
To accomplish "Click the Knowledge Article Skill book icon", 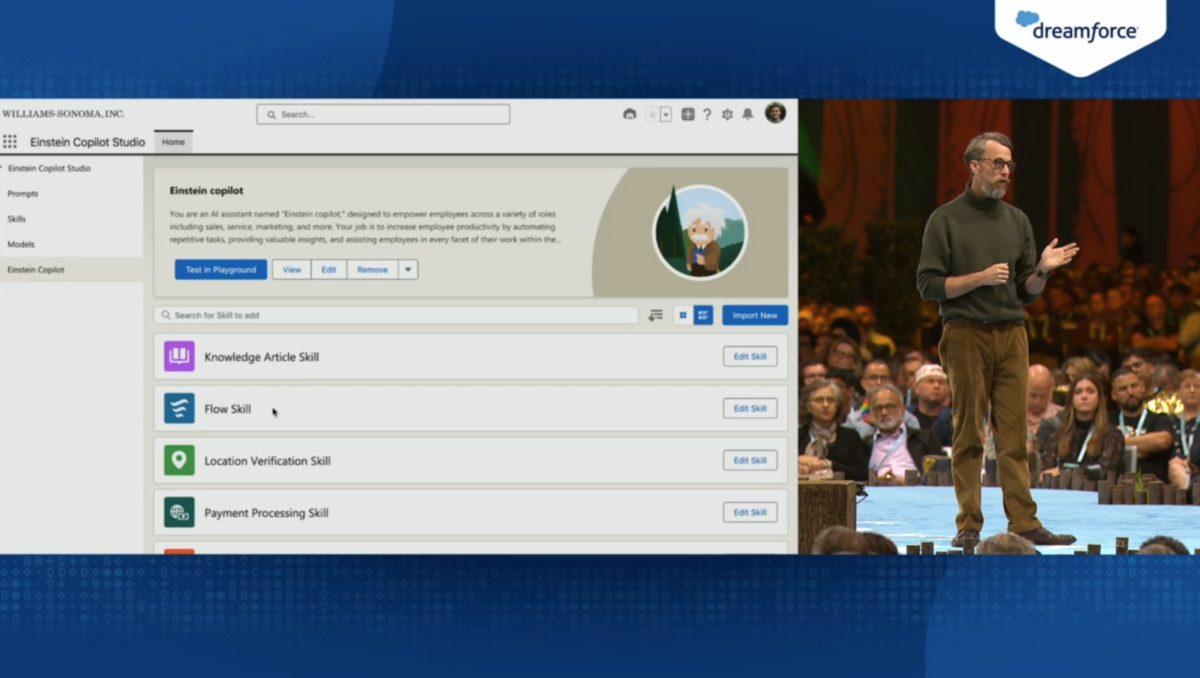I will [179, 356].
